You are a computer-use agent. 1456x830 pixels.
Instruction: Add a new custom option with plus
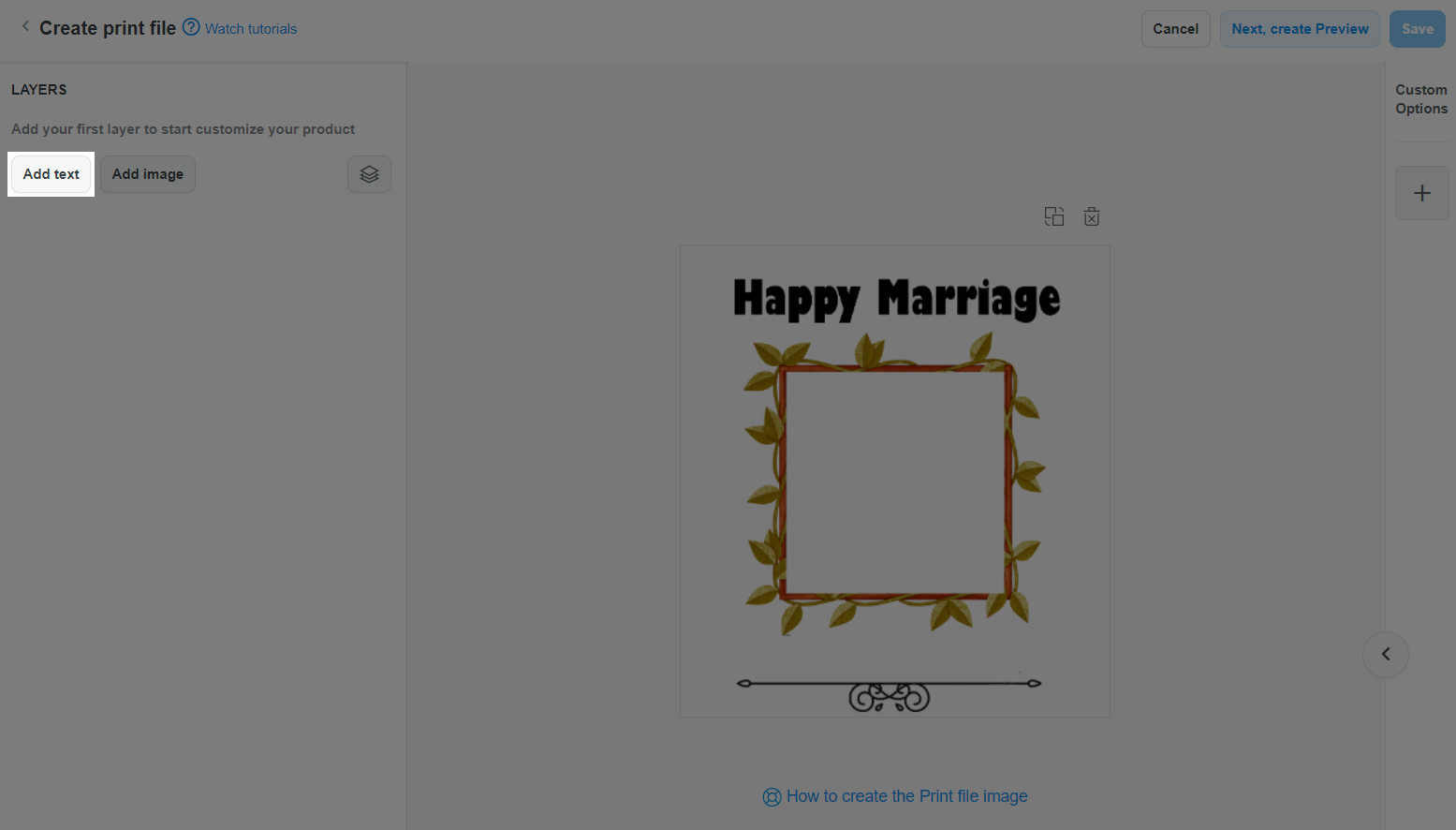point(1422,193)
